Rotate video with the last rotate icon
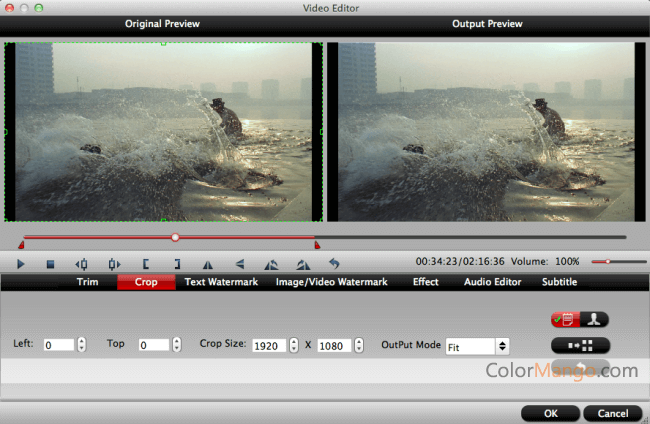This screenshot has width=650, height=424. pyautogui.click(x=303, y=264)
